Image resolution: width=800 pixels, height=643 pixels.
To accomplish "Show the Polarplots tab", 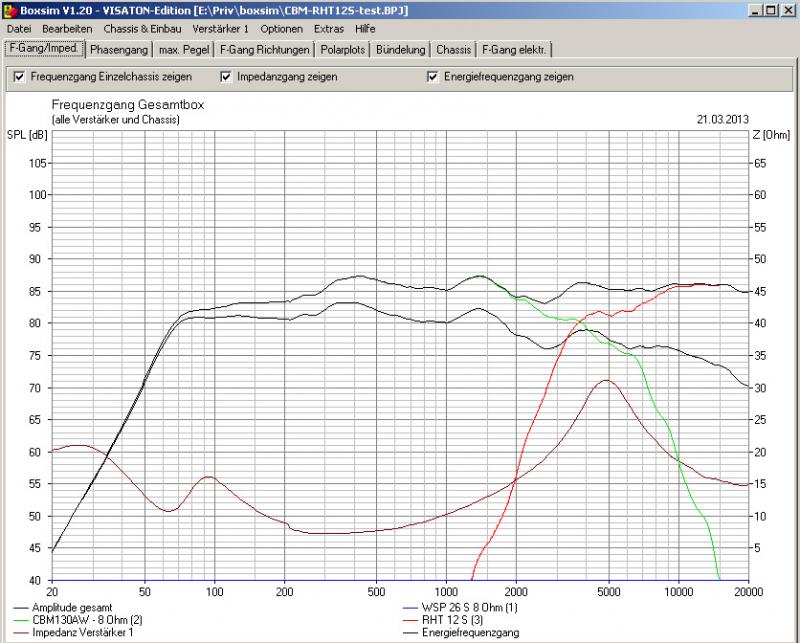I will coord(343,49).
